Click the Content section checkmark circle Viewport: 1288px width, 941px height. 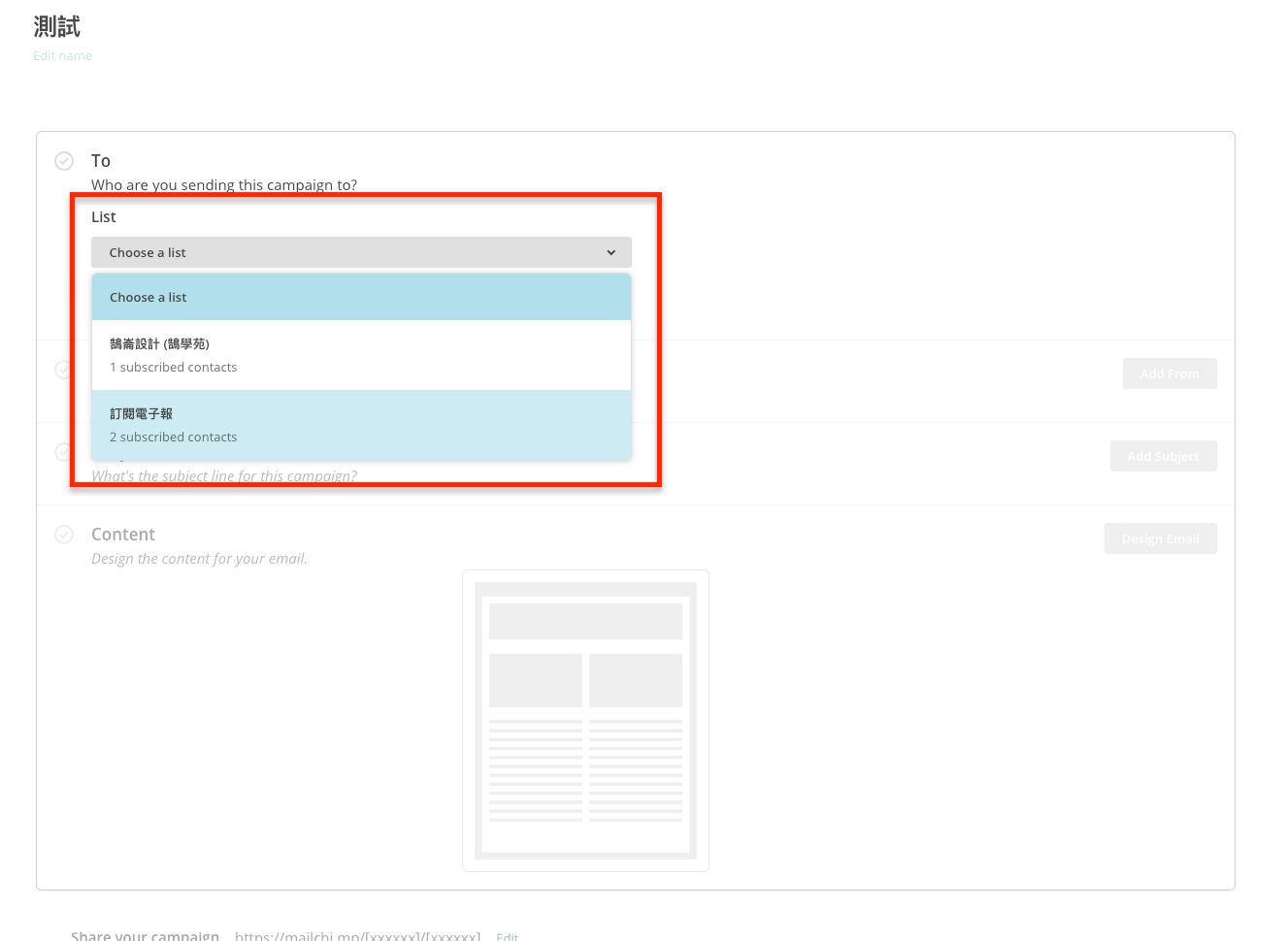click(x=64, y=535)
